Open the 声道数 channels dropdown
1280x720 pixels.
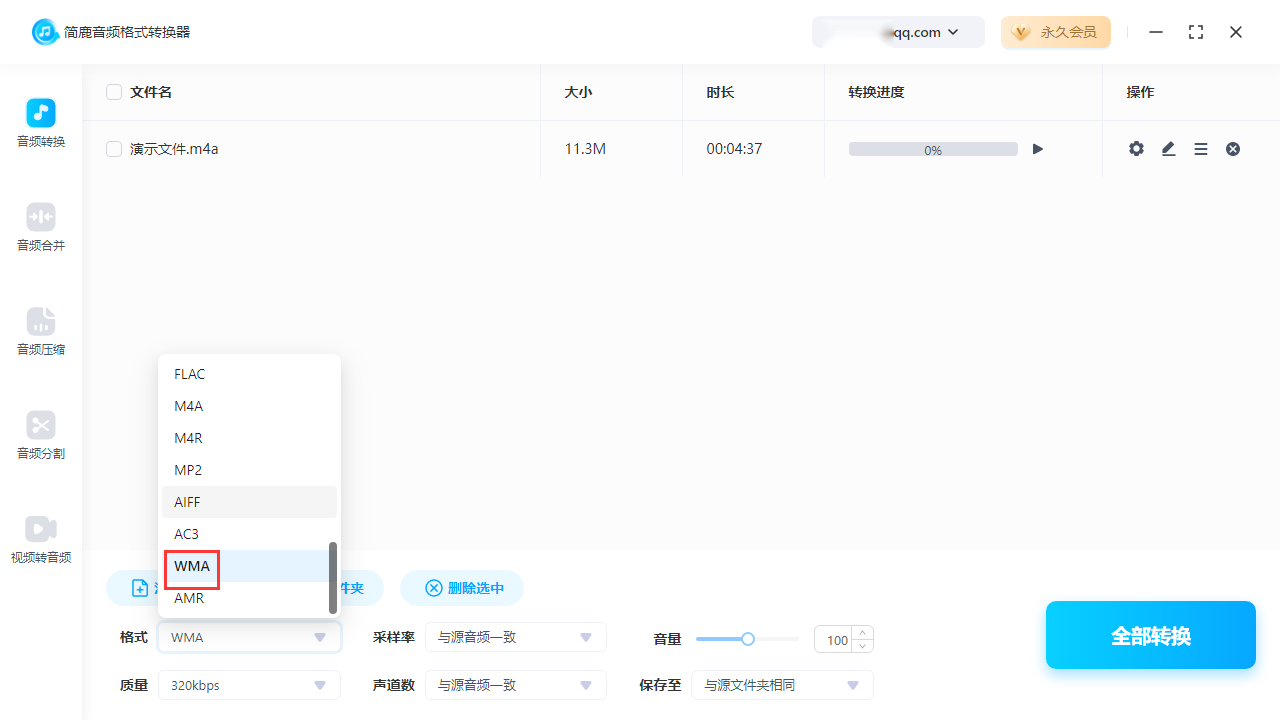pyautogui.click(x=516, y=685)
